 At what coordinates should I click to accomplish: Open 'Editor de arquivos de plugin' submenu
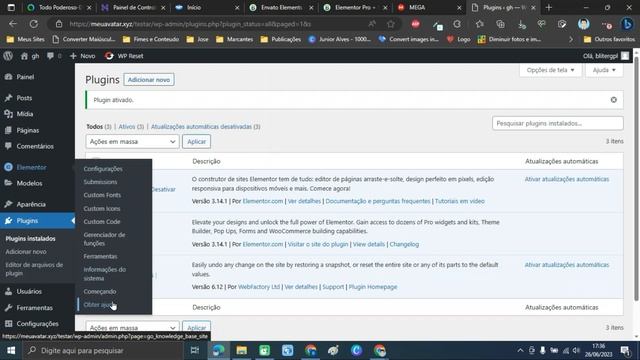34,269
